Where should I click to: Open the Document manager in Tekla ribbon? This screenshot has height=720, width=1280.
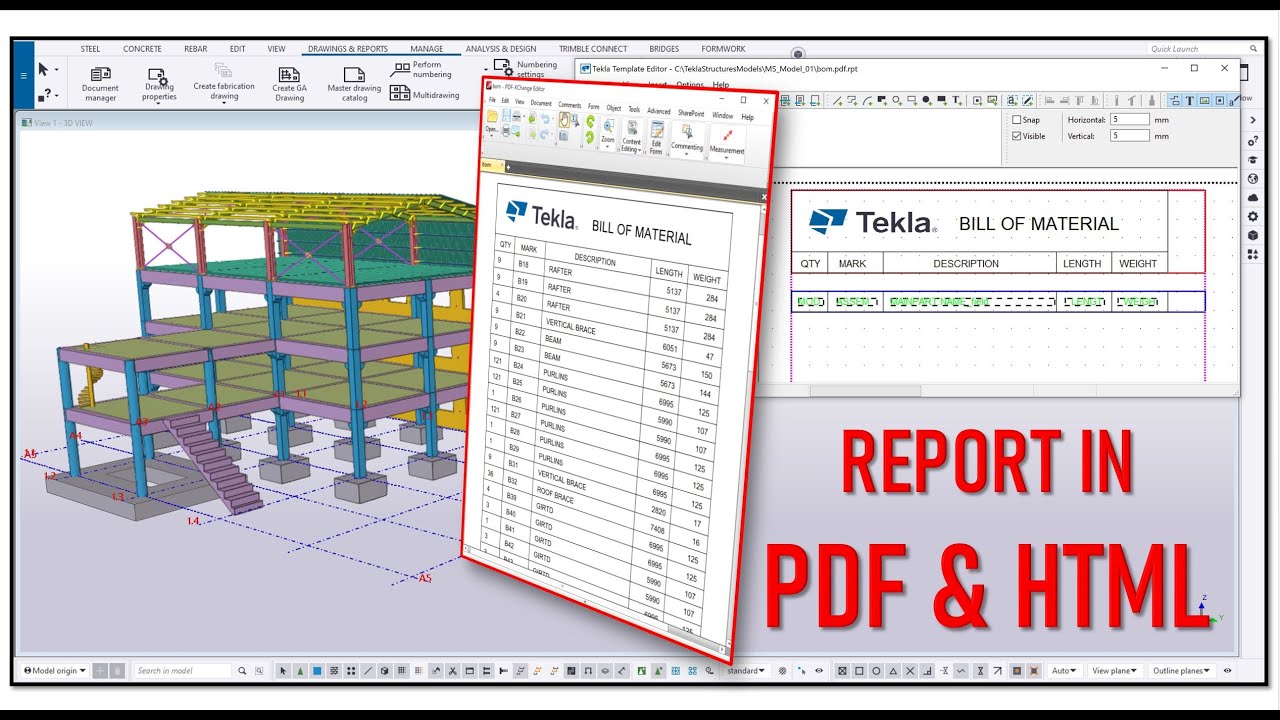(x=100, y=85)
